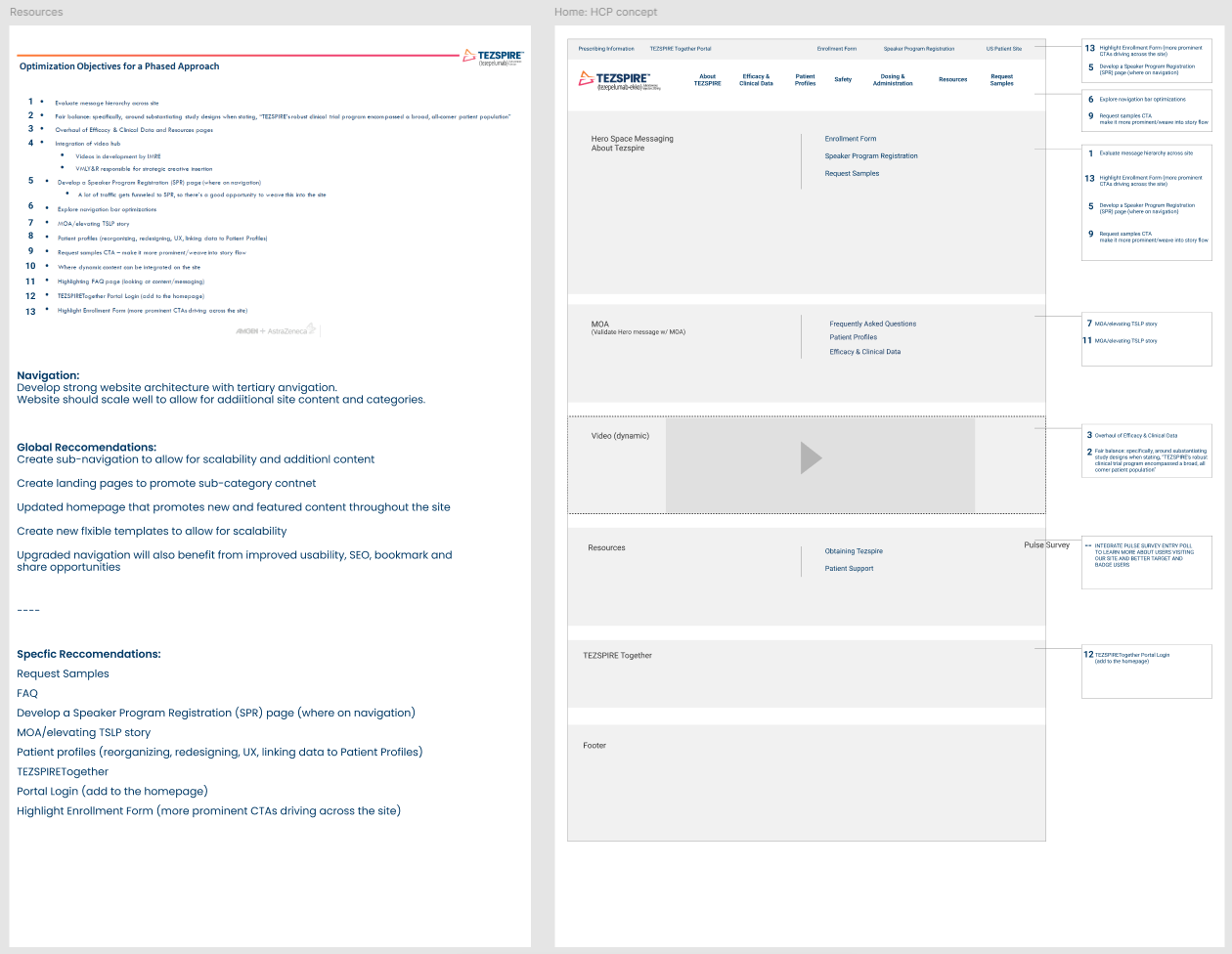1232x954 pixels.
Task: Select 'TEZSPIRETogether' line in recommendations list
Action: (x=63, y=771)
